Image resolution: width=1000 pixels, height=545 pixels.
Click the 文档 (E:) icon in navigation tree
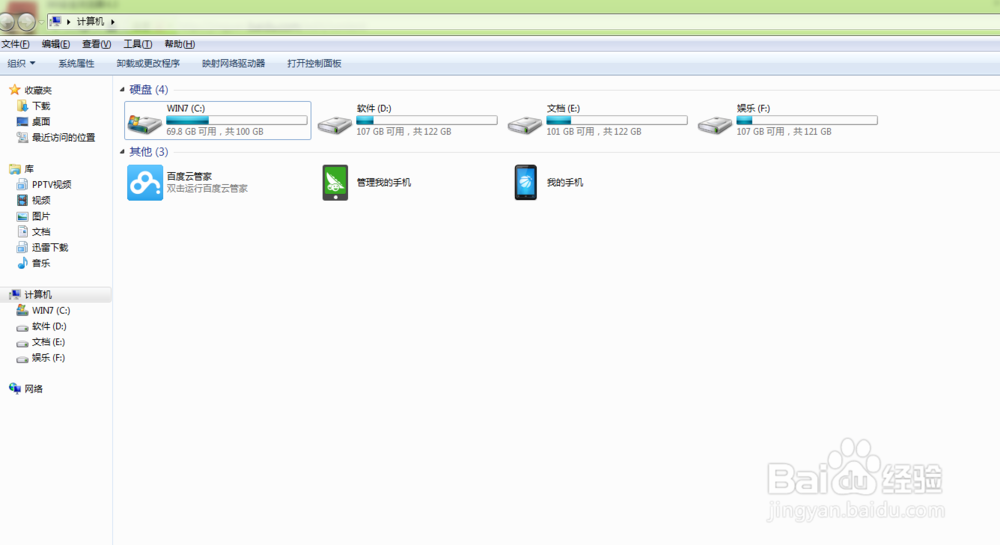[23, 342]
